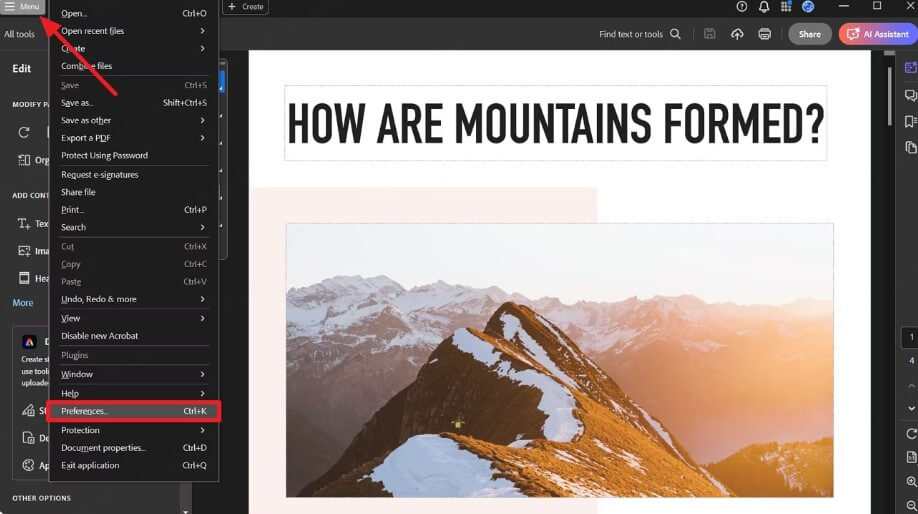The image size is (918, 514).
Task: Click the search magnifier icon
Action: click(x=675, y=34)
